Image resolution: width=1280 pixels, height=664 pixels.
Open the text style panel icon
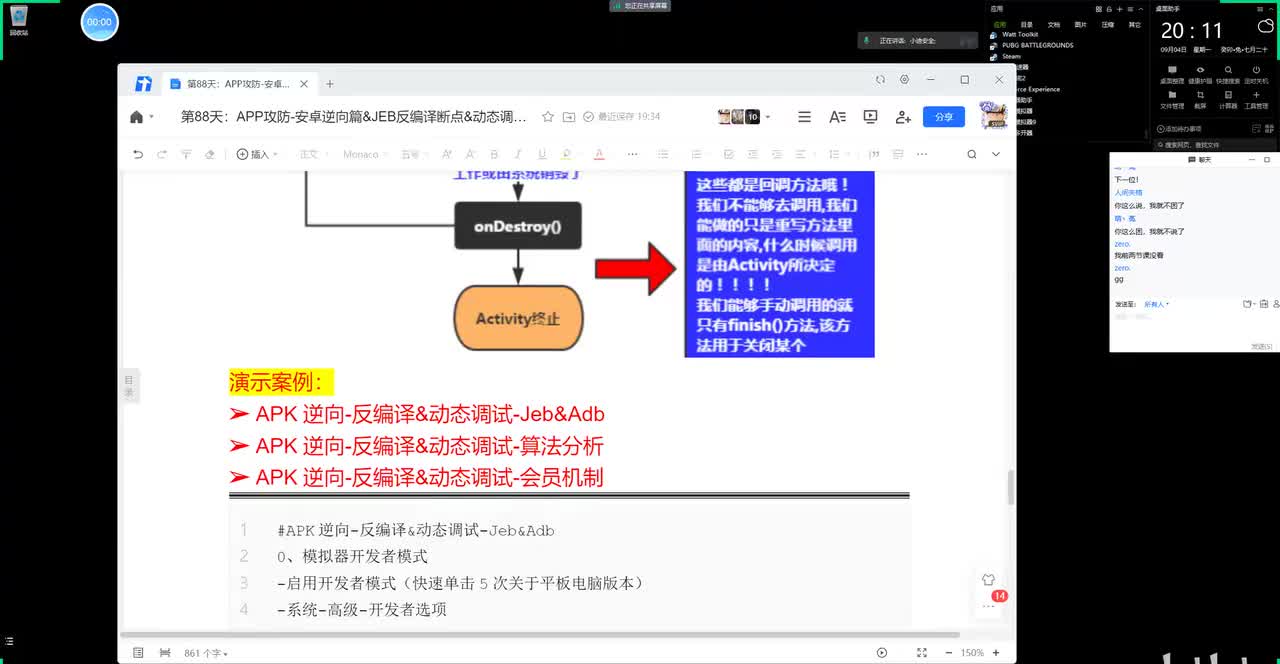(x=837, y=117)
